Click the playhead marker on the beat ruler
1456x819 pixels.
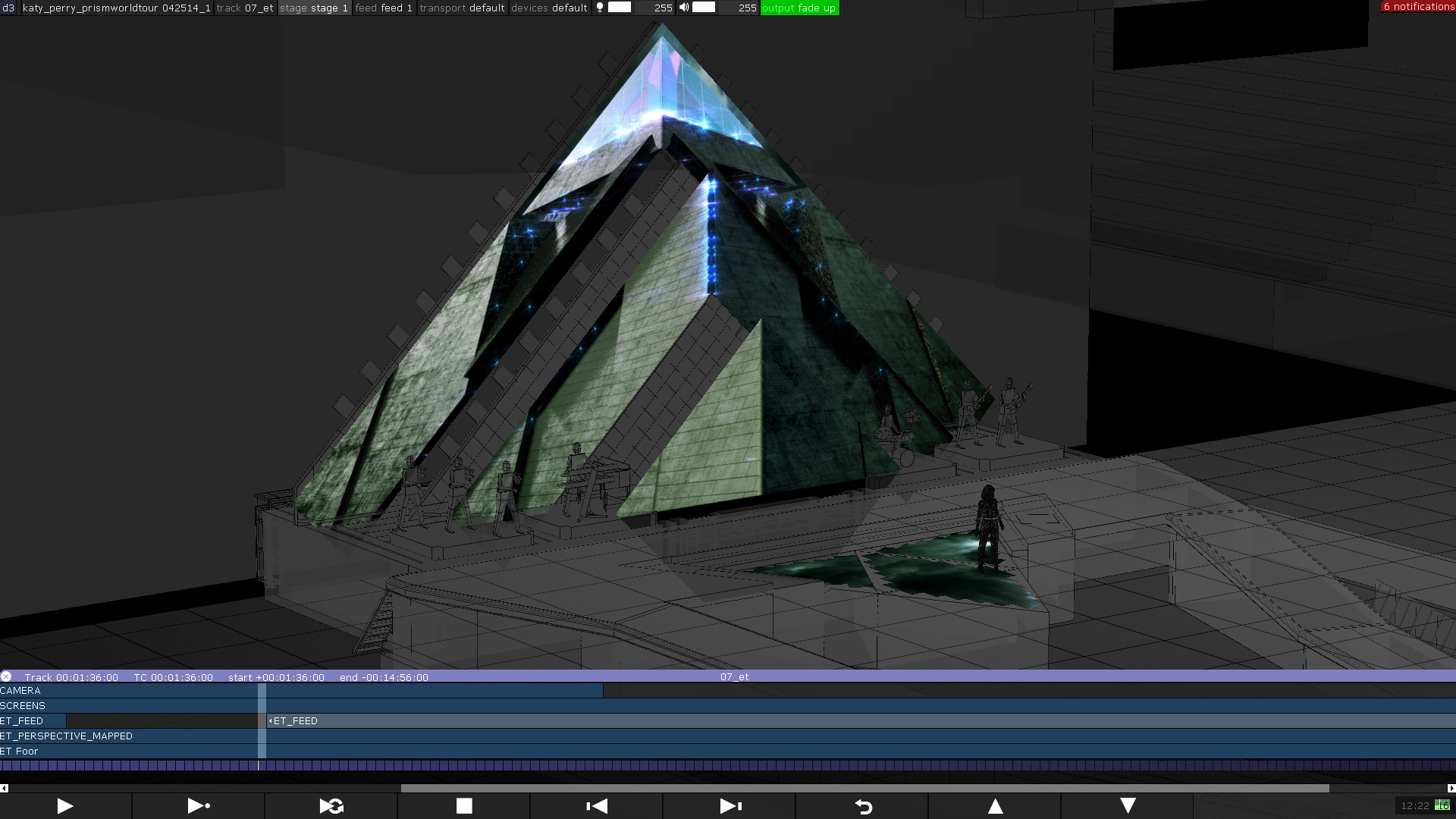pos(258,766)
